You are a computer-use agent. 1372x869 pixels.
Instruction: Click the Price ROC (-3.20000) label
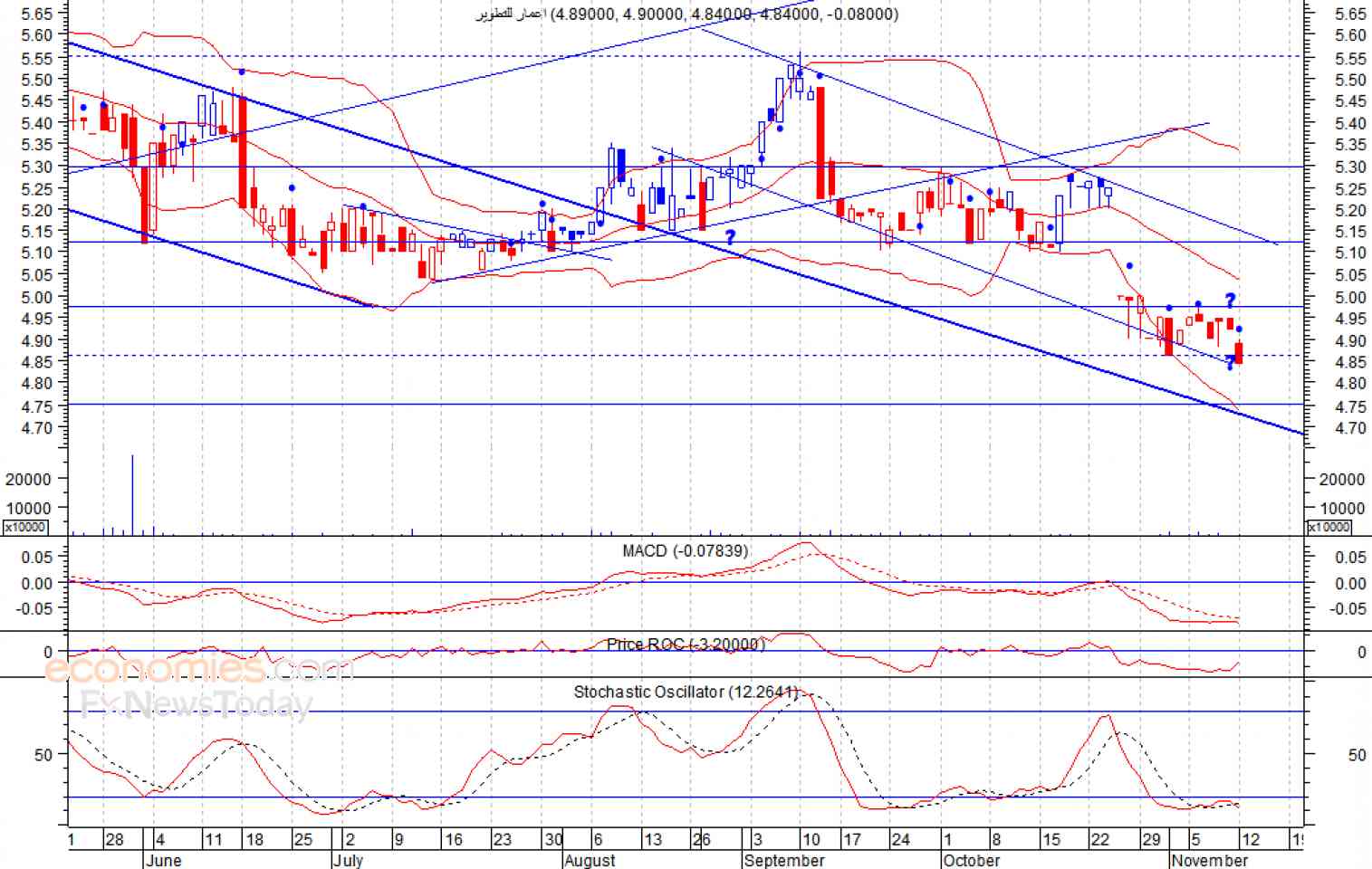point(686,645)
